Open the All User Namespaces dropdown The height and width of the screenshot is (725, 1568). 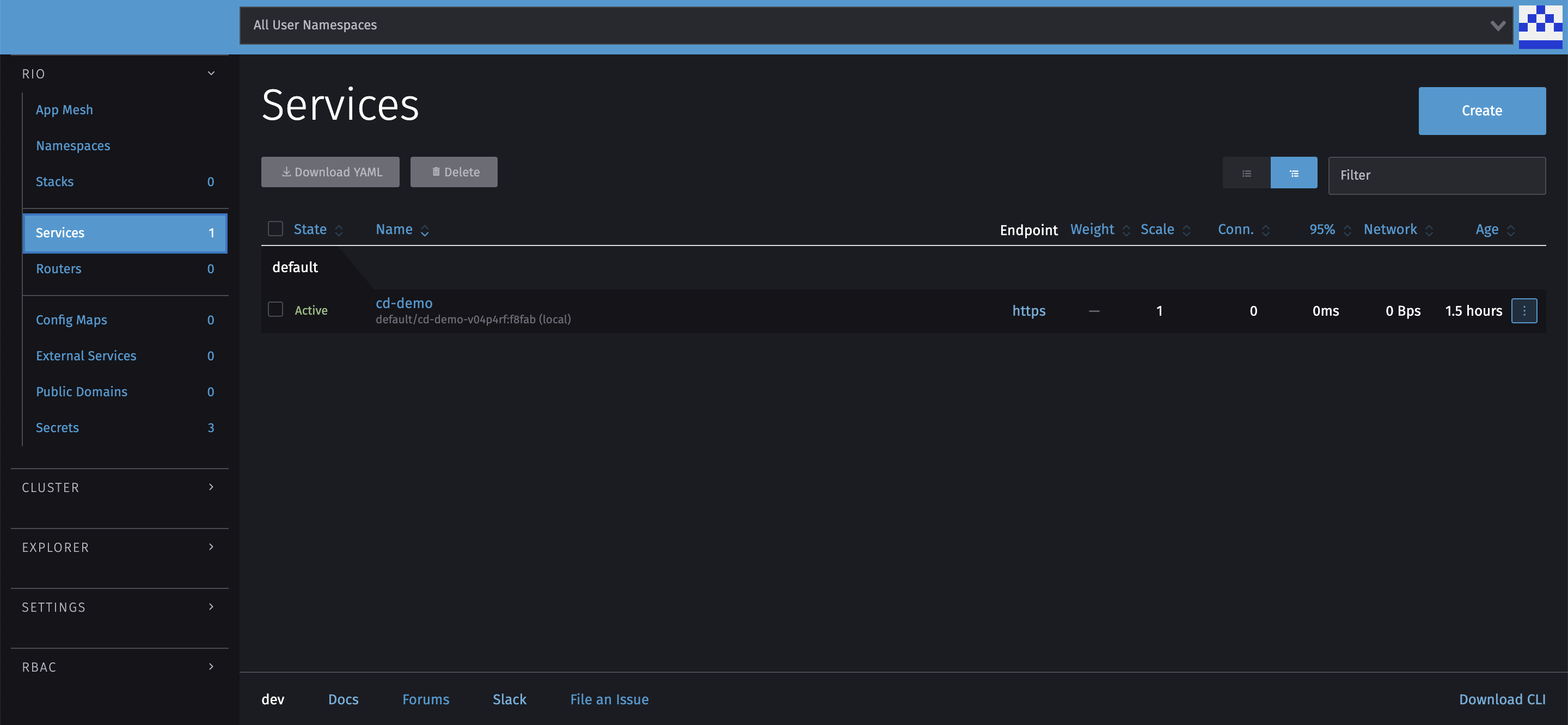click(x=1498, y=24)
